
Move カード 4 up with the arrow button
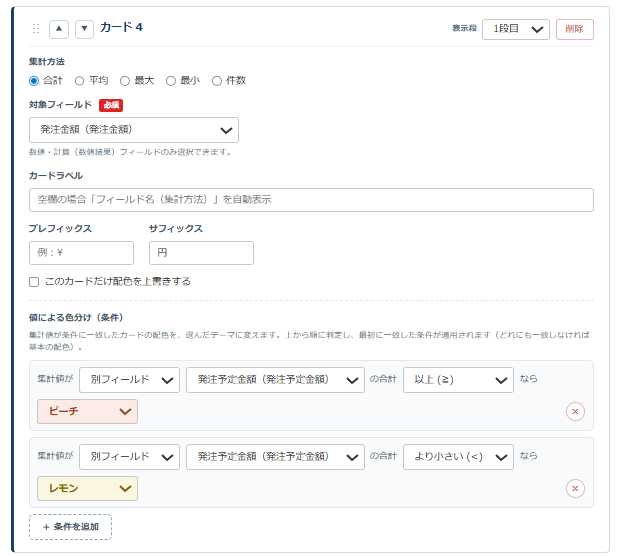(59, 29)
